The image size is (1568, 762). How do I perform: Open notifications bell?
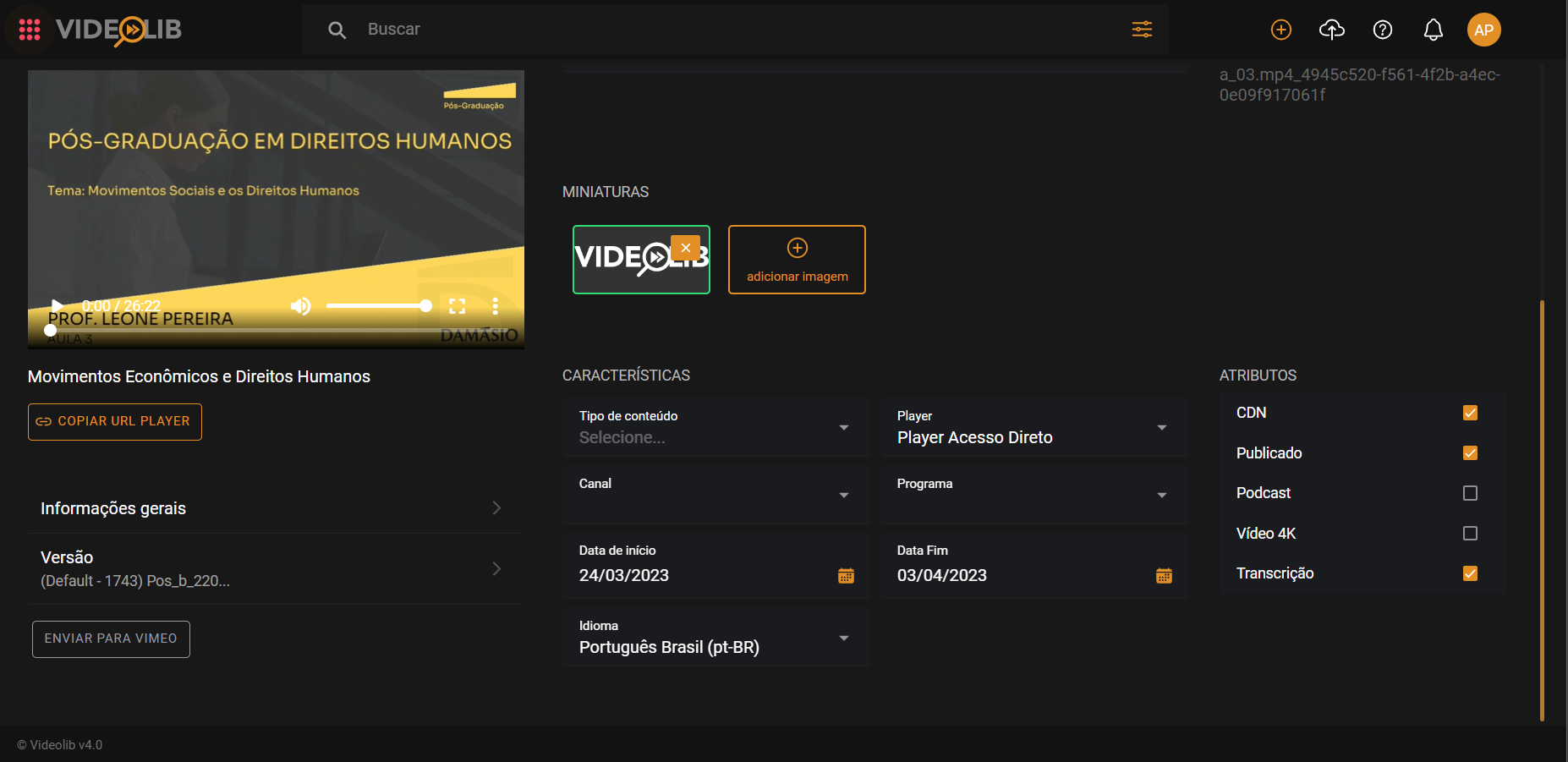1434,30
